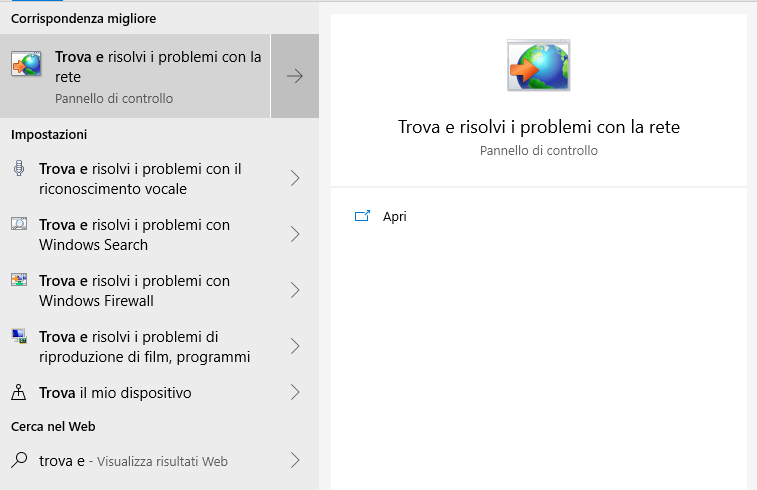Click the Trova il mio dispositivo icon

coord(18,392)
